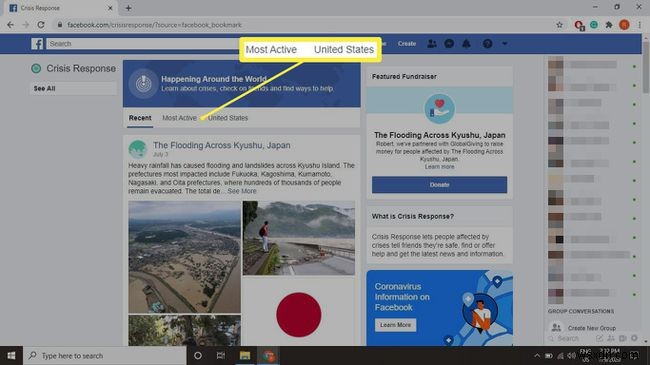This screenshot has width=650, height=365.
Task: Click Create in Facebook top bar
Action: click(407, 44)
